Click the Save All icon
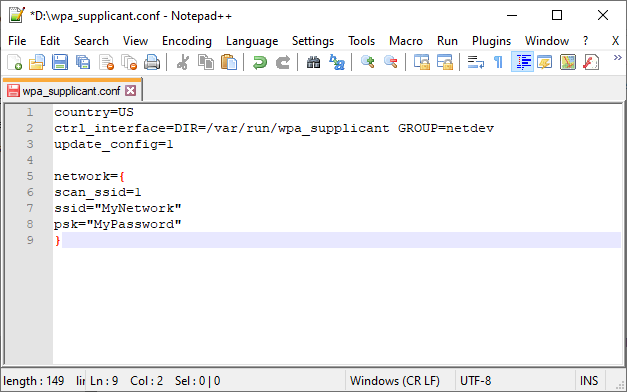This screenshot has width=627, height=392. tap(83, 62)
